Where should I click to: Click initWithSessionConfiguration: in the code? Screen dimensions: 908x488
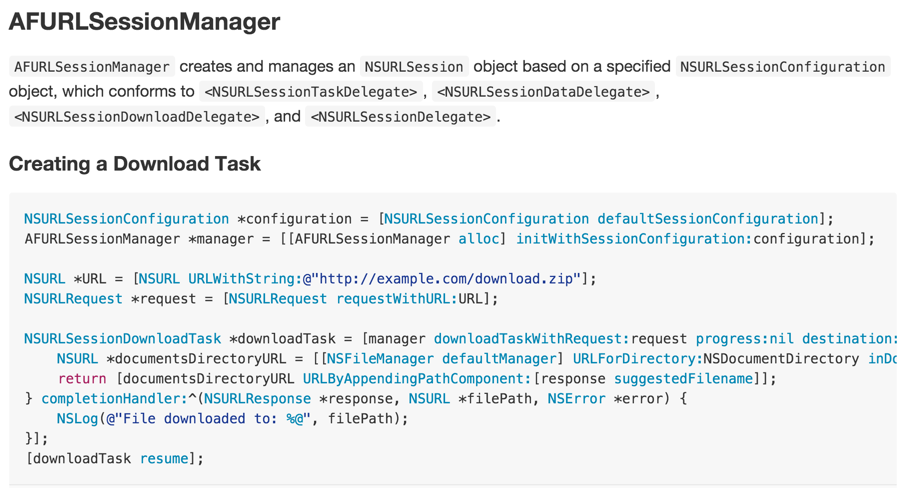click(633, 239)
